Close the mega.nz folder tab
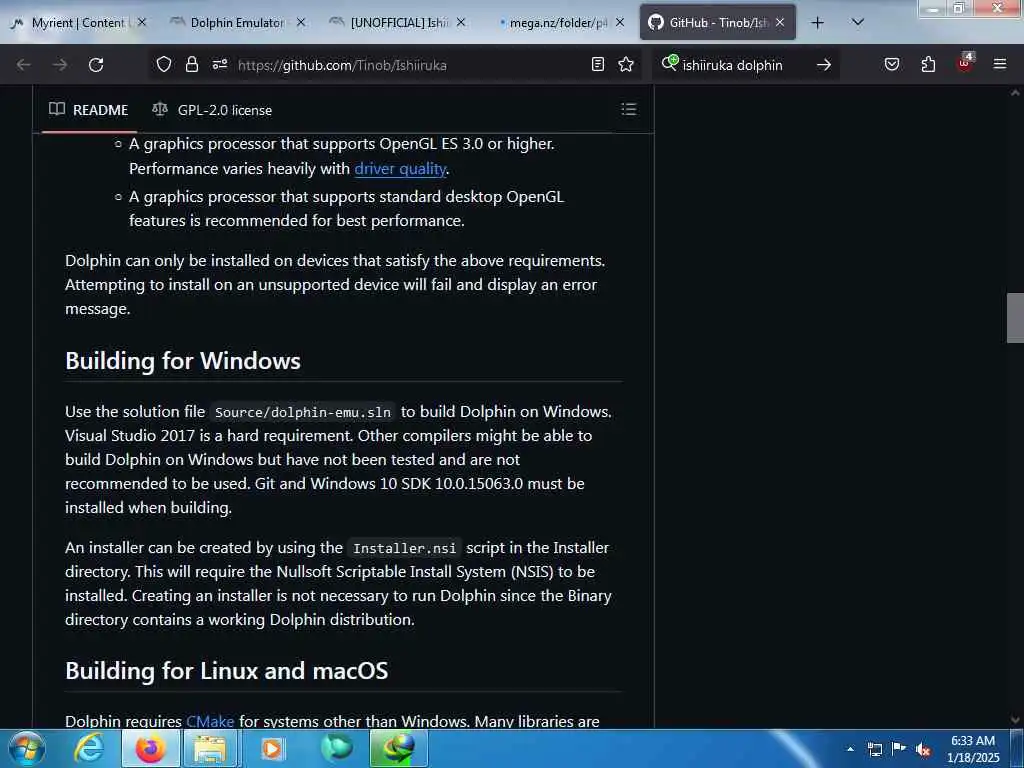Image resolution: width=1024 pixels, height=768 pixels. pyautogui.click(x=620, y=22)
